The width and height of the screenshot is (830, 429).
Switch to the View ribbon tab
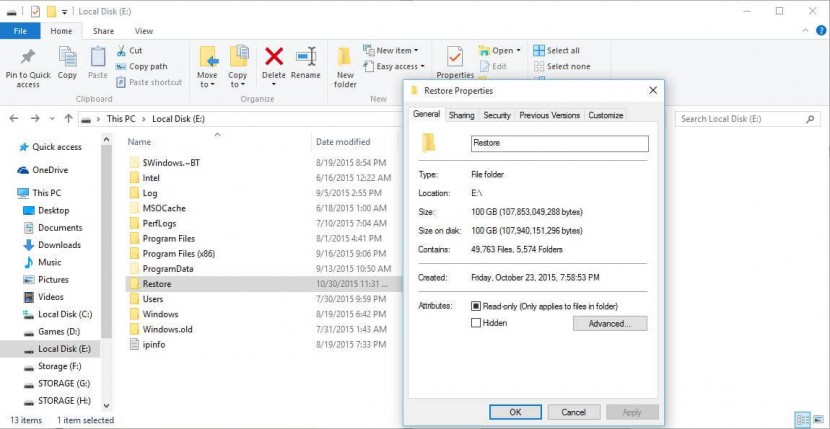point(143,31)
